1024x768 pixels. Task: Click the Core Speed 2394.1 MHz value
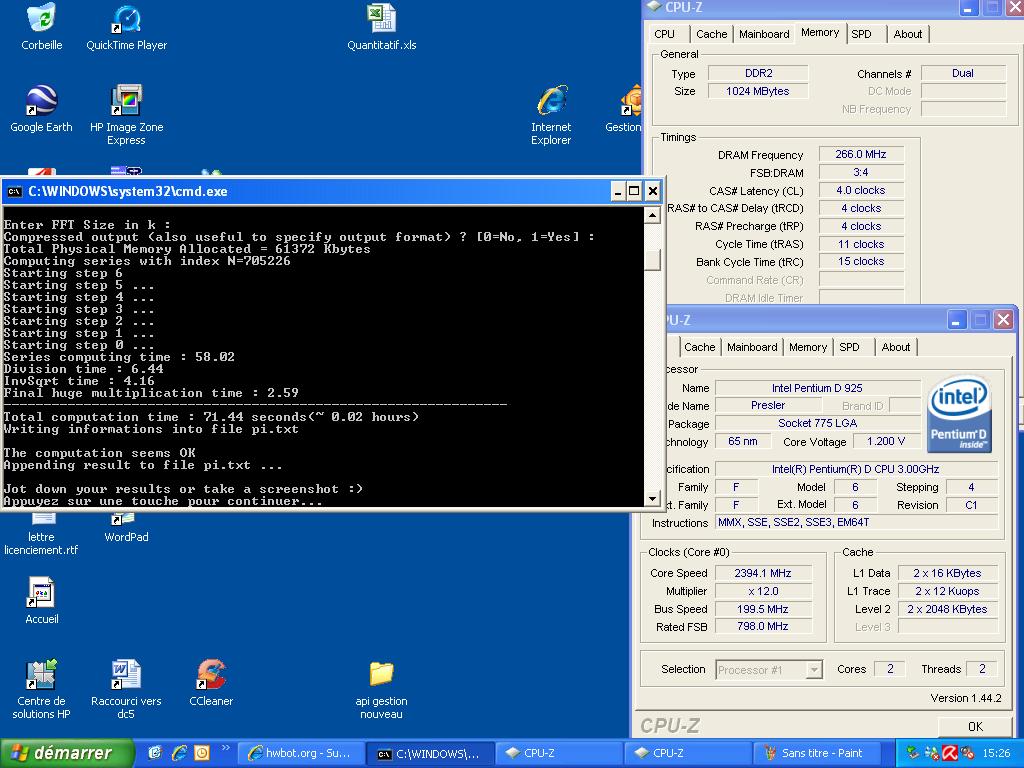coord(763,573)
